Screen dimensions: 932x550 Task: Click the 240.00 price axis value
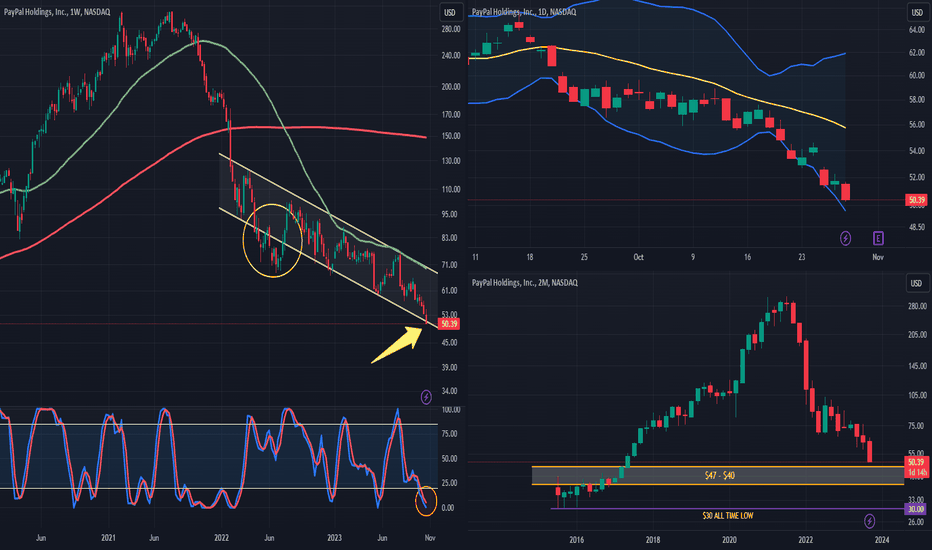[x=451, y=55]
